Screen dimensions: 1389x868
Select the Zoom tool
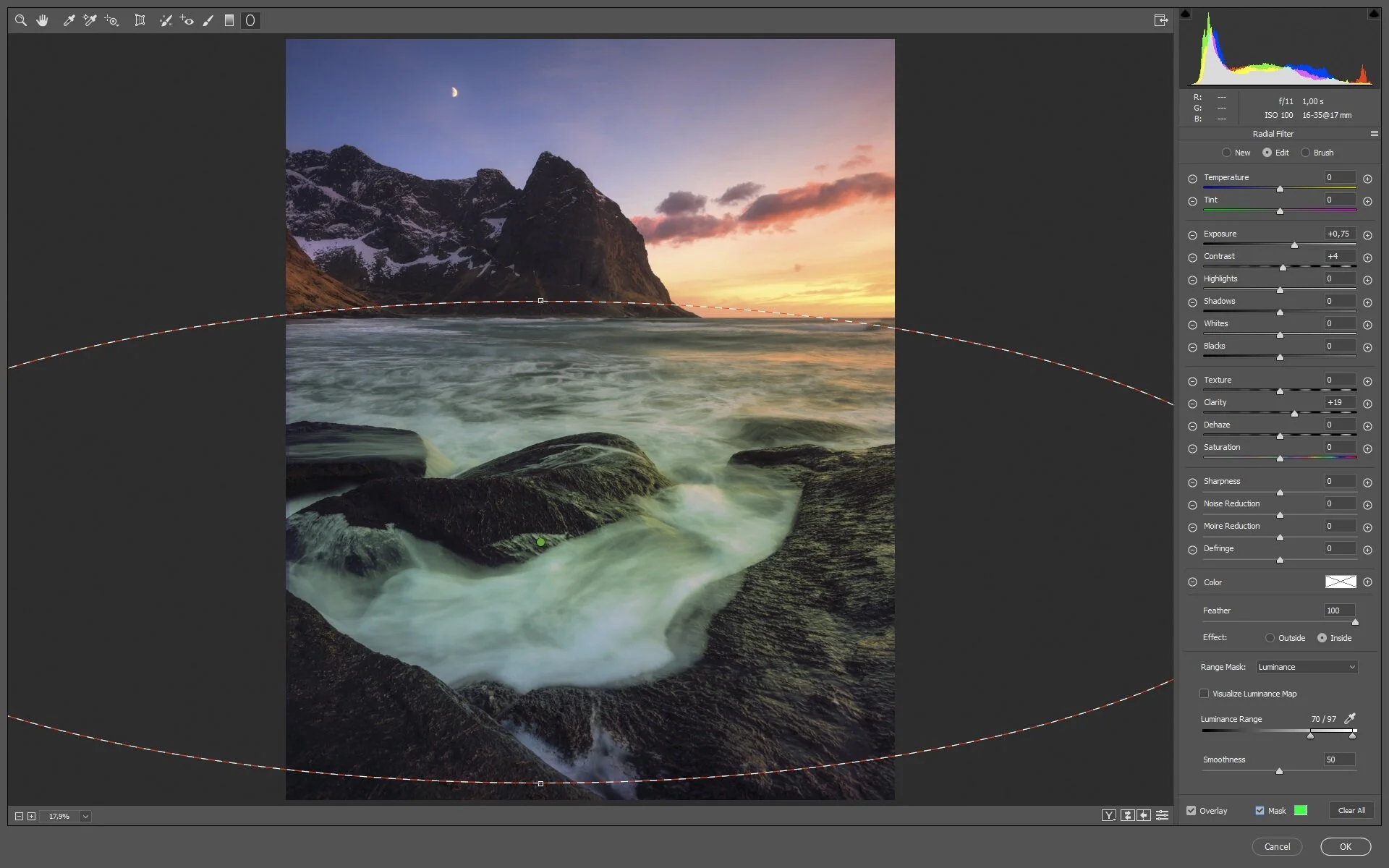click(x=21, y=20)
